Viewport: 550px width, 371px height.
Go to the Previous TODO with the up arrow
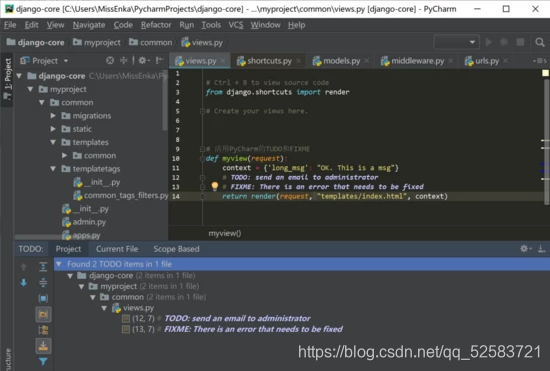coord(24,267)
